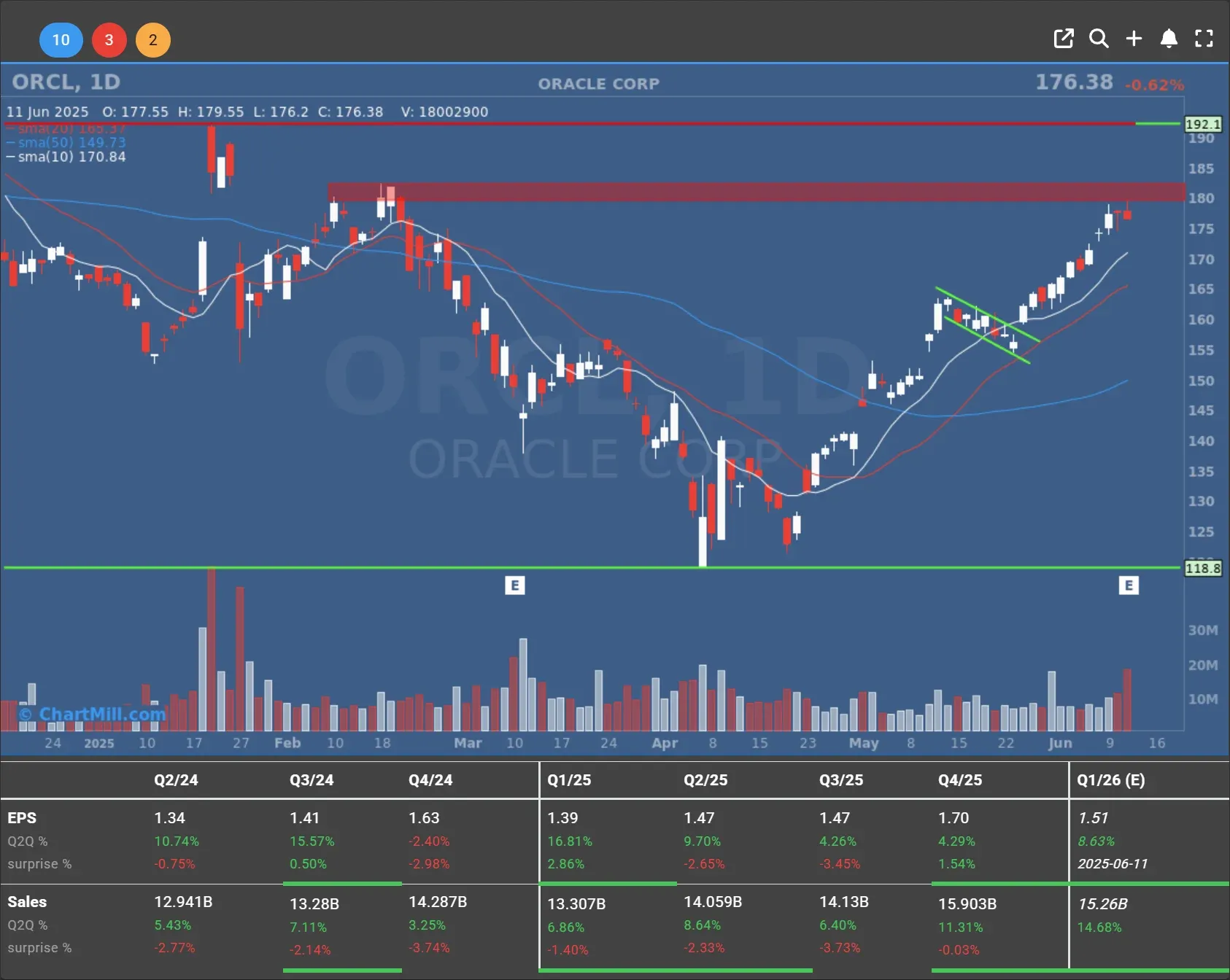Click the blue badge showing 10

[61, 39]
